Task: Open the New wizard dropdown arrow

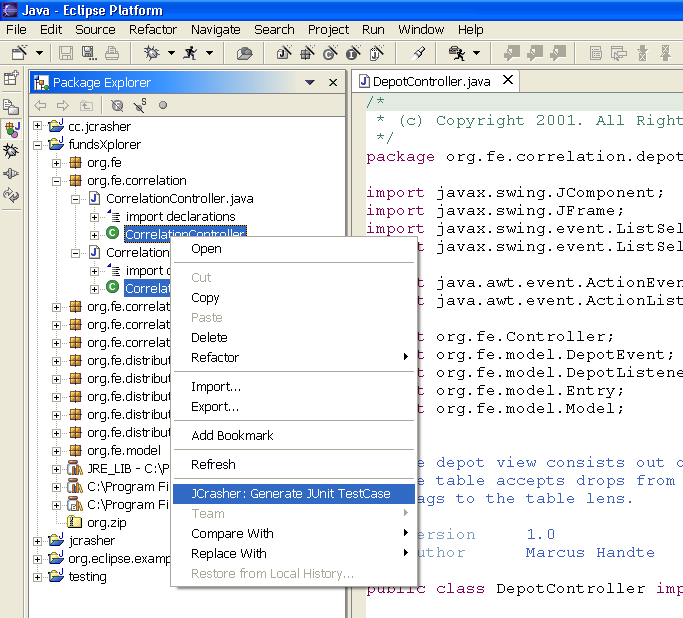Action: [40, 53]
